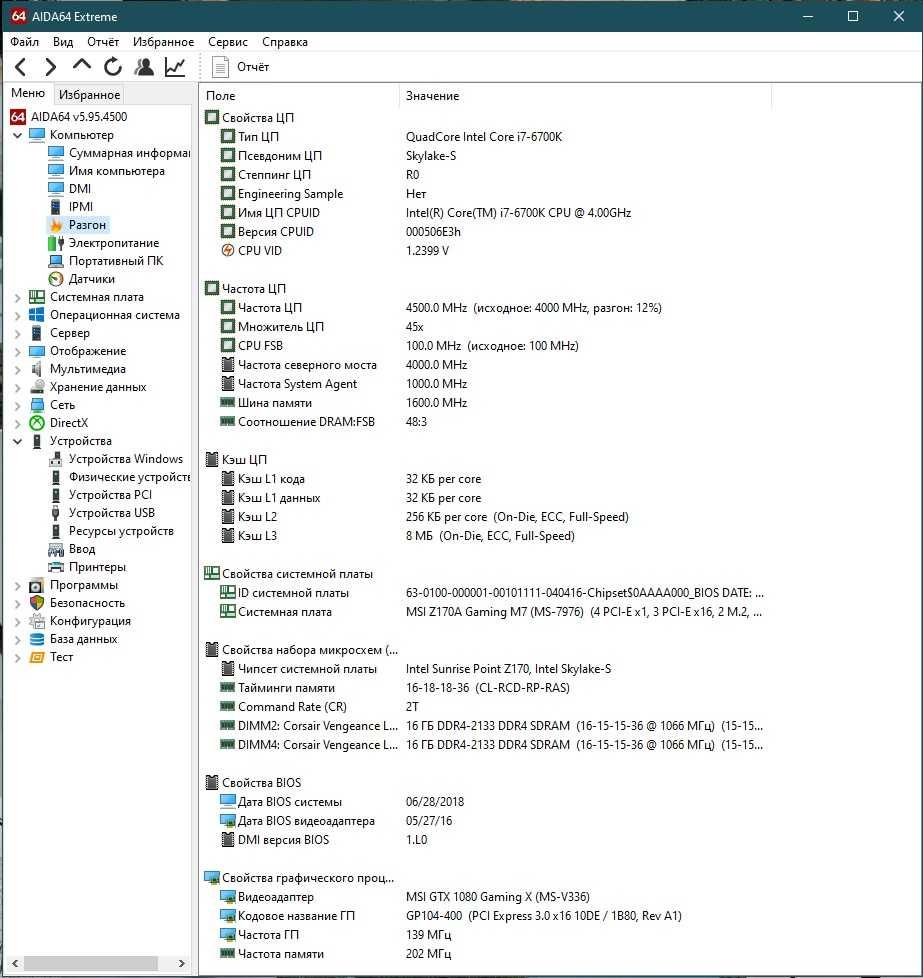This screenshot has height=978, width=923.
Task: Select the Множитель ЦП row
Action: pos(486,327)
